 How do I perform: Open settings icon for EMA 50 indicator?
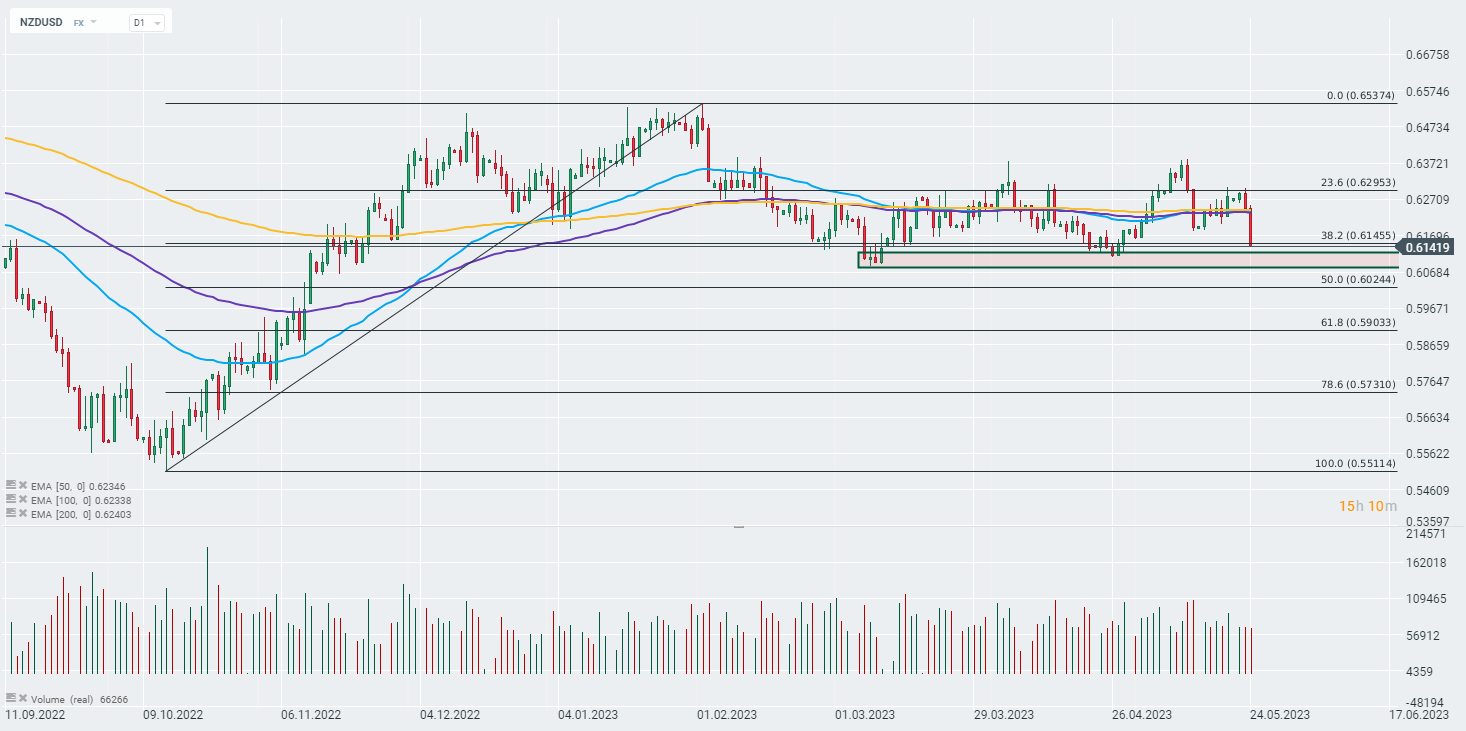pyautogui.click(x=11, y=484)
